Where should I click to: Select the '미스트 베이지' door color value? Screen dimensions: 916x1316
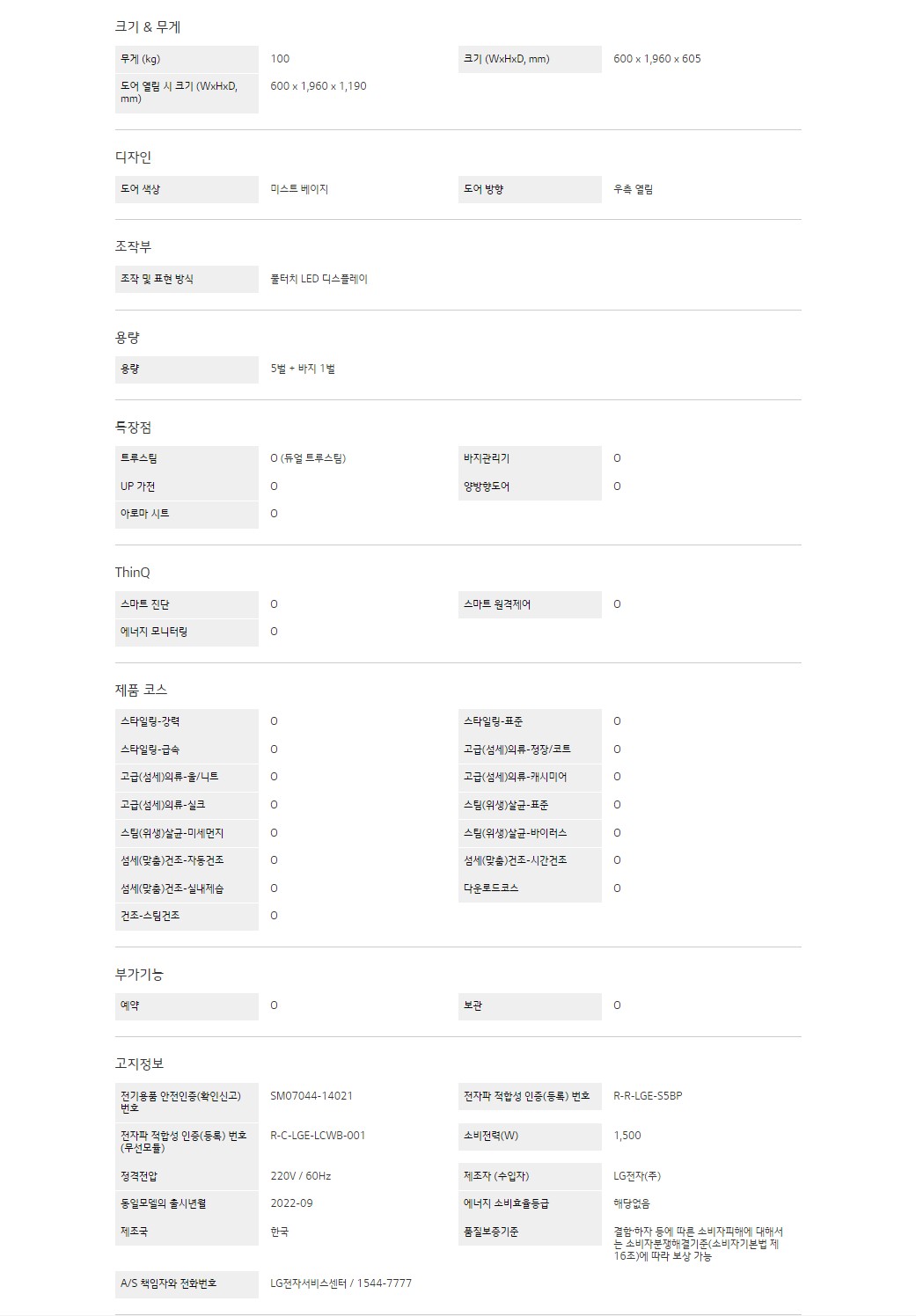299,189
